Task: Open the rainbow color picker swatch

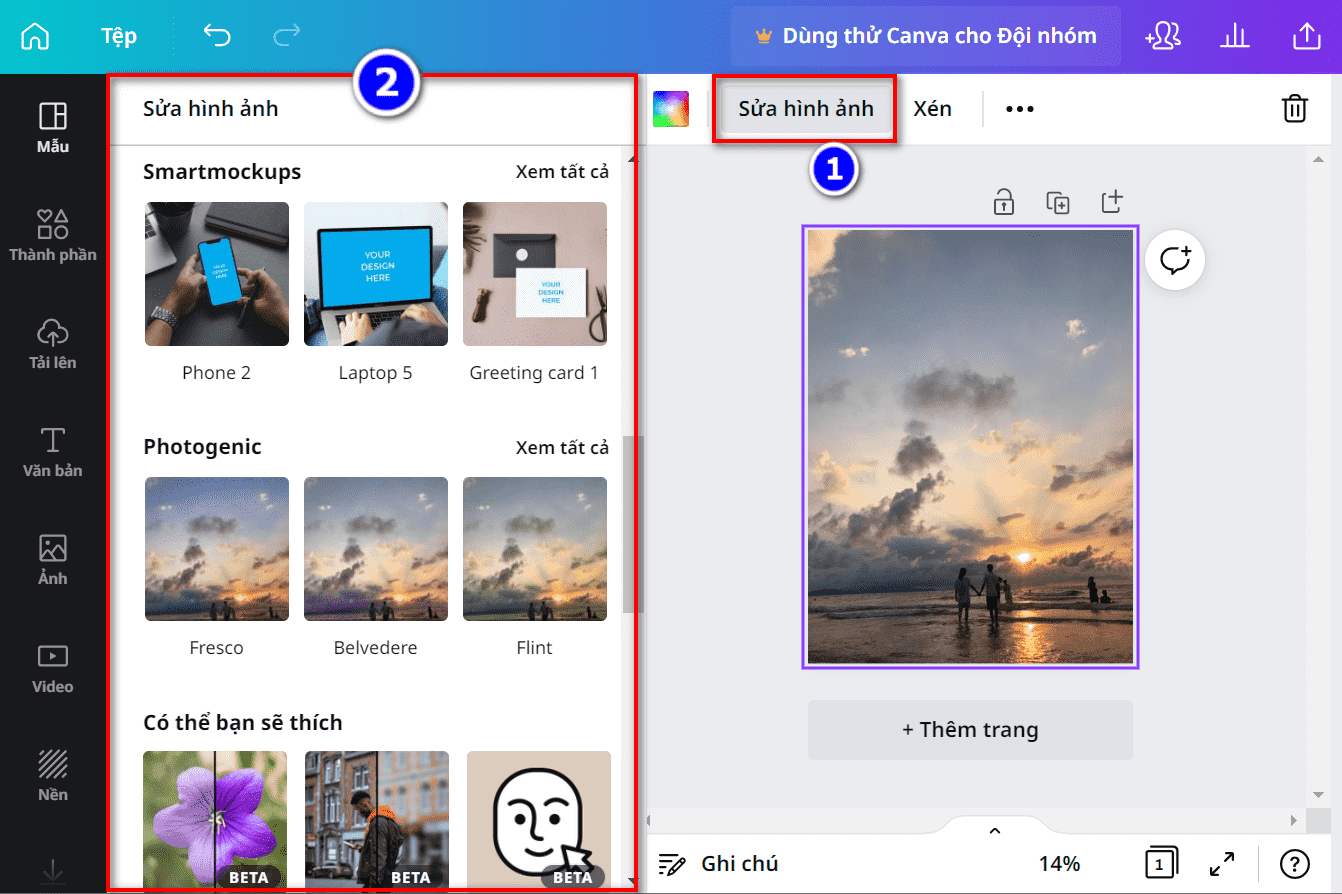Action: tap(671, 109)
